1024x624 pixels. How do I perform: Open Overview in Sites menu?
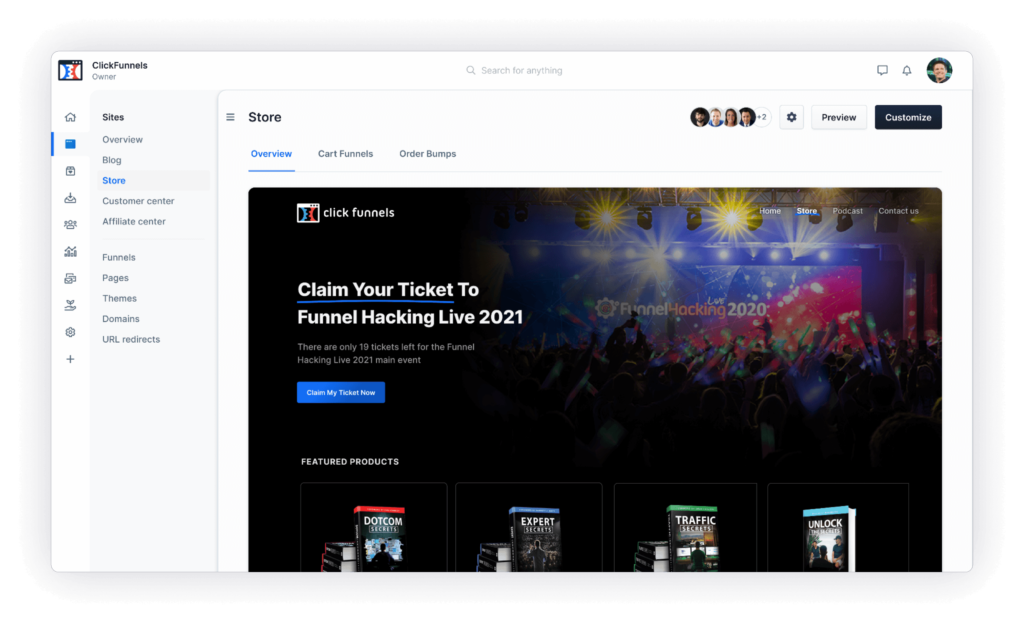[122, 140]
